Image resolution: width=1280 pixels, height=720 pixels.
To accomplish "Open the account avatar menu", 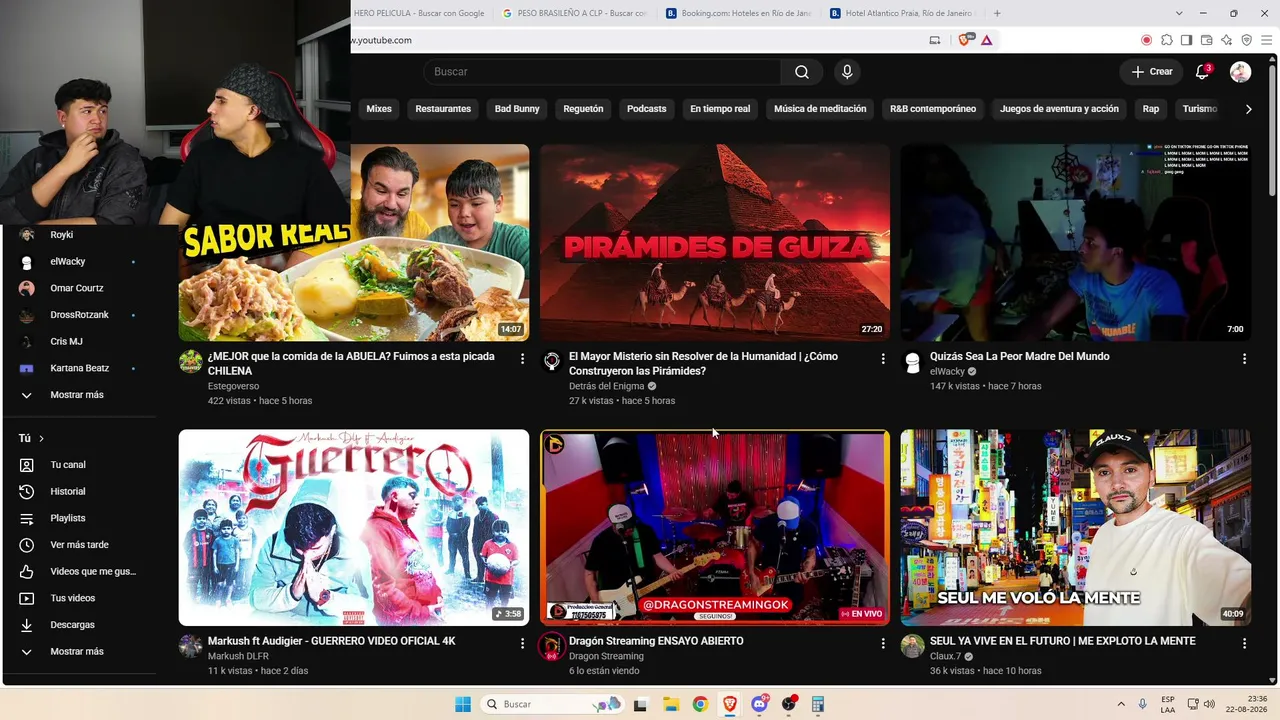I will pos(1240,72).
